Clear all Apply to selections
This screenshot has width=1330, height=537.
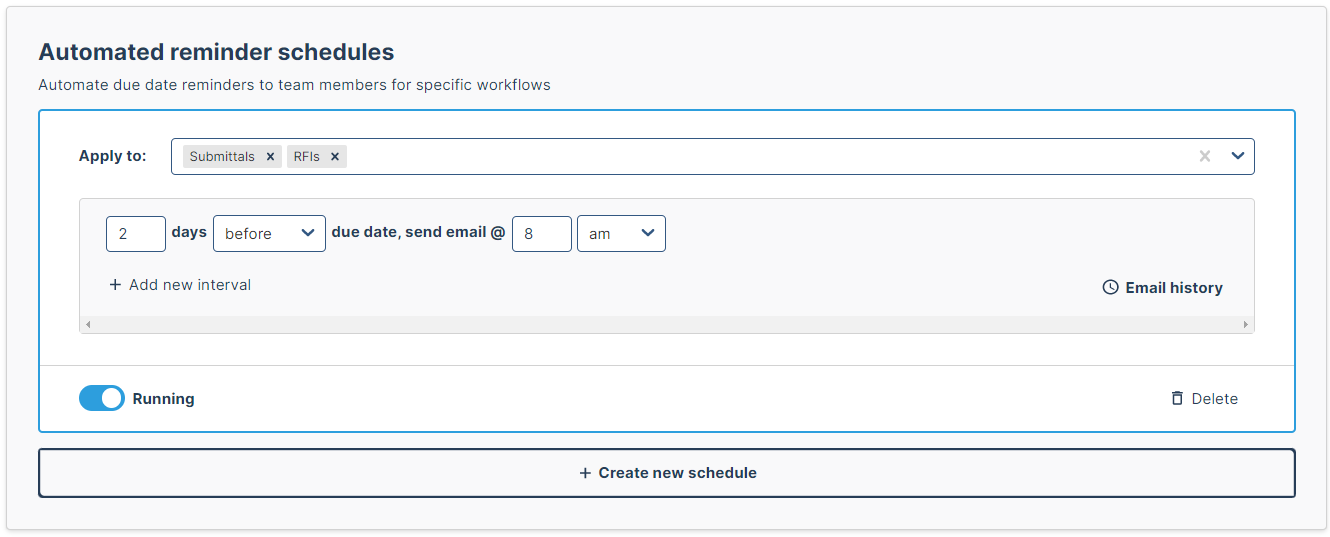[x=1205, y=156]
